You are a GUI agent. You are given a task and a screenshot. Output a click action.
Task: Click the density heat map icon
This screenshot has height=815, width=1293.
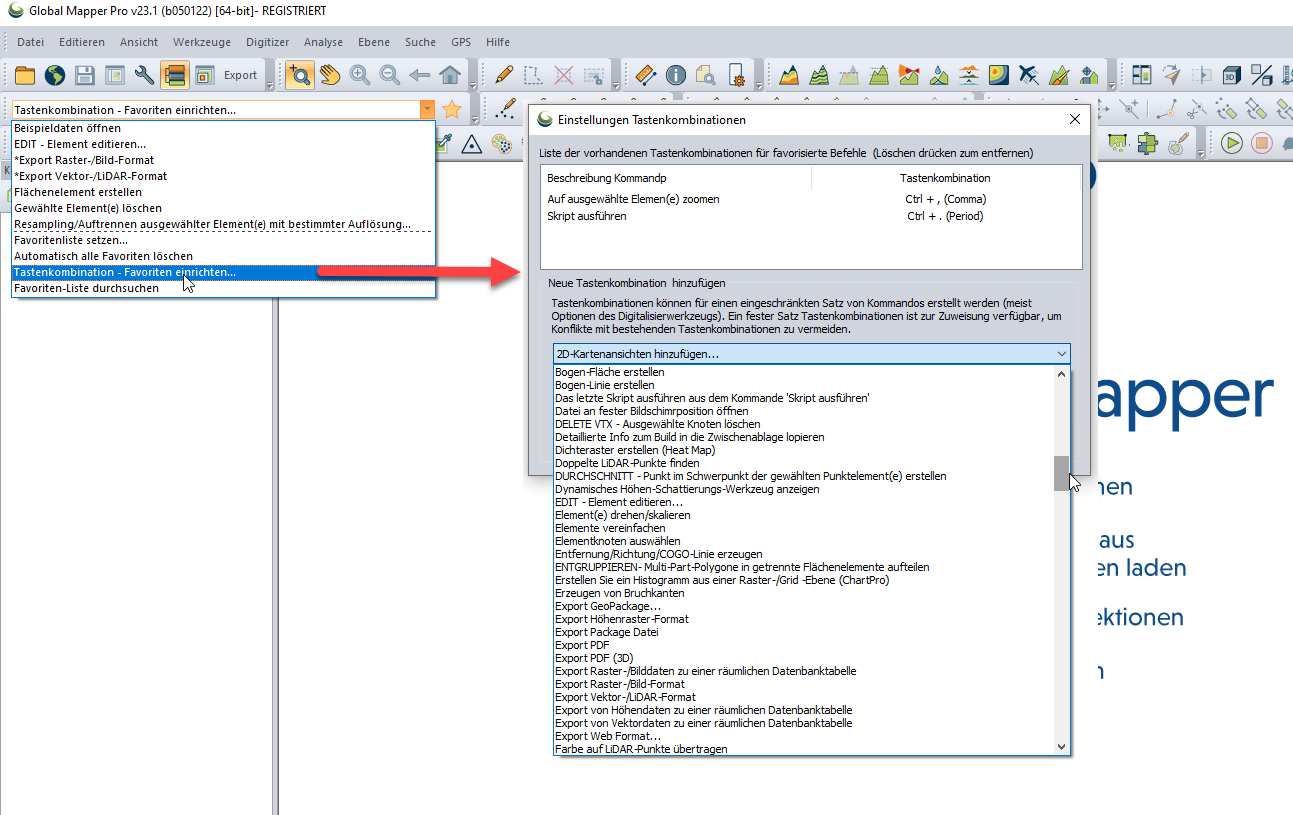(999, 75)
